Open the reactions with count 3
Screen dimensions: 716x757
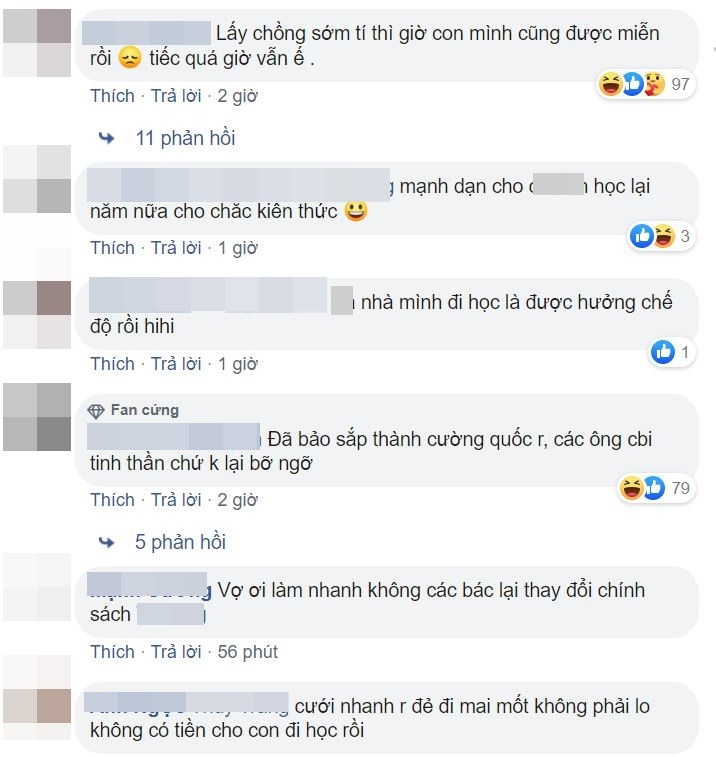click(661, 236)
